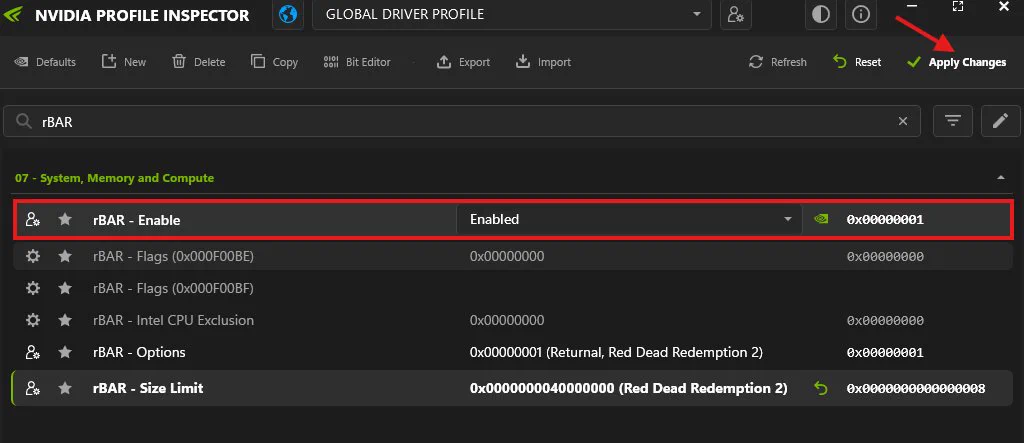This screenshot has height=443, width=1024.
Task: Create a new profile with New
Action: point(123,62)
